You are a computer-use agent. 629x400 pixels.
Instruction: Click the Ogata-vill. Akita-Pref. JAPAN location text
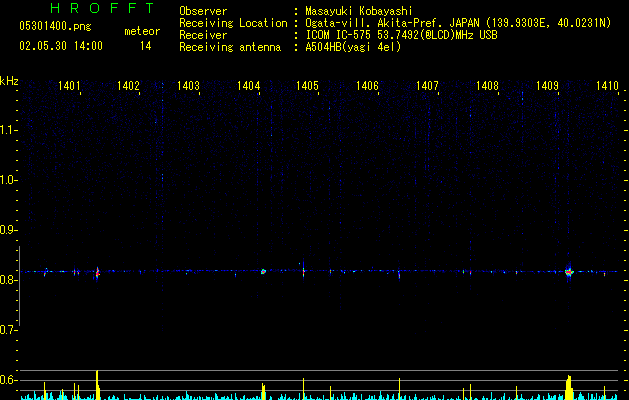click(x=458, y=23)
